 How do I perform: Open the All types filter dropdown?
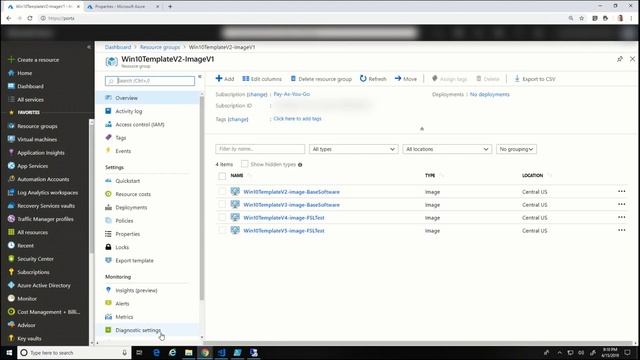(x=353, y=149)
